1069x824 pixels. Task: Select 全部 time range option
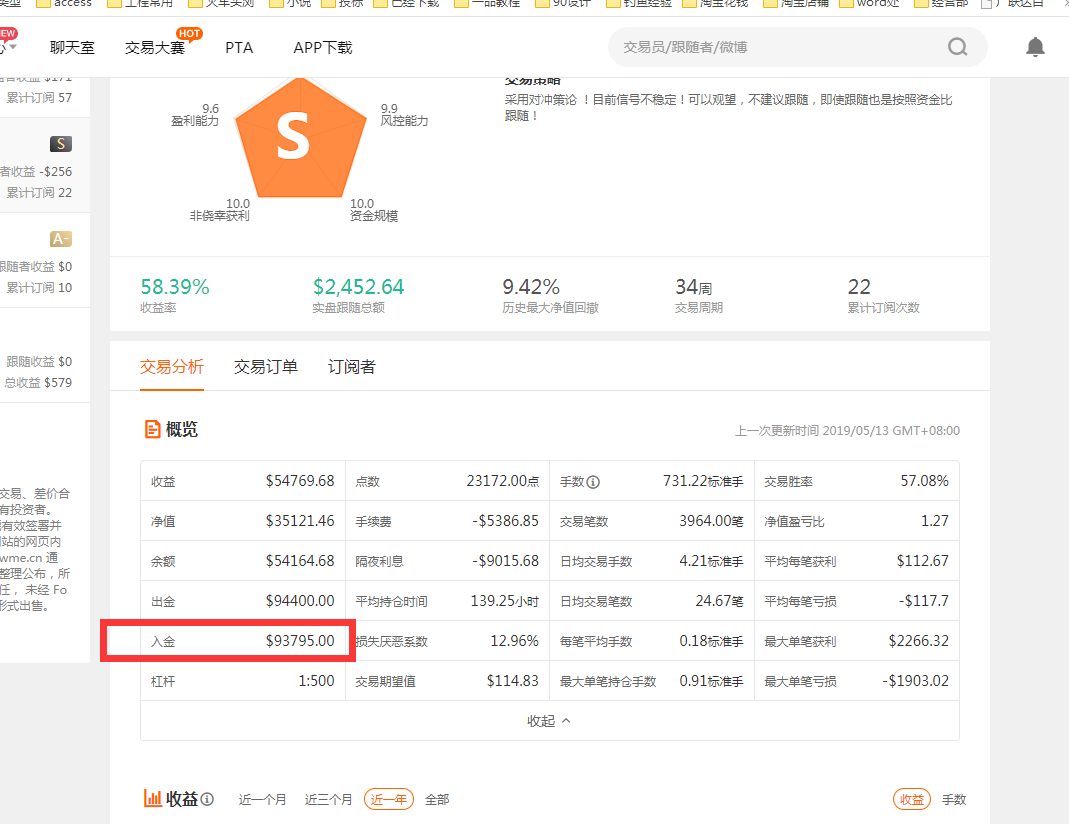437,799
